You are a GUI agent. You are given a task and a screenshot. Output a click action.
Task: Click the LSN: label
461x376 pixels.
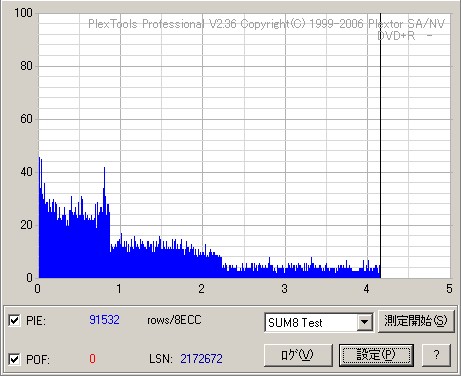coord(160,359)
